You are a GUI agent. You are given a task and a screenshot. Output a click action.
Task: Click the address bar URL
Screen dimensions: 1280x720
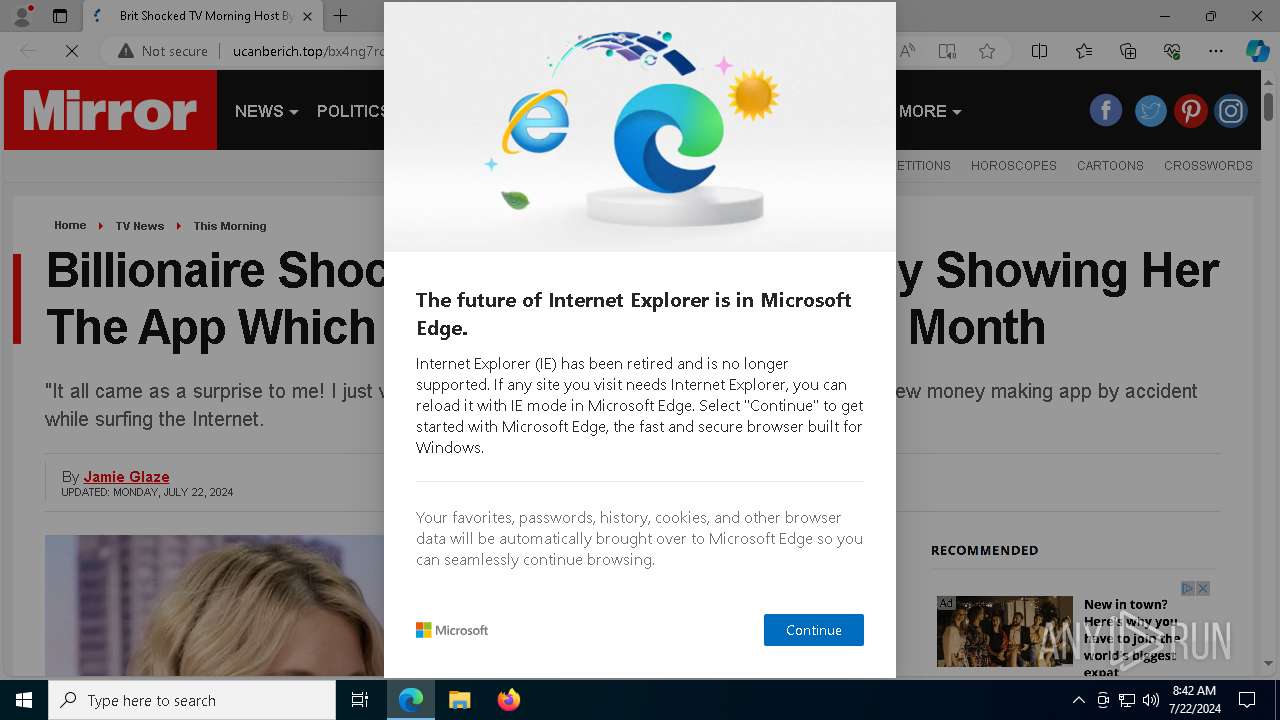(x=307, y=51)
